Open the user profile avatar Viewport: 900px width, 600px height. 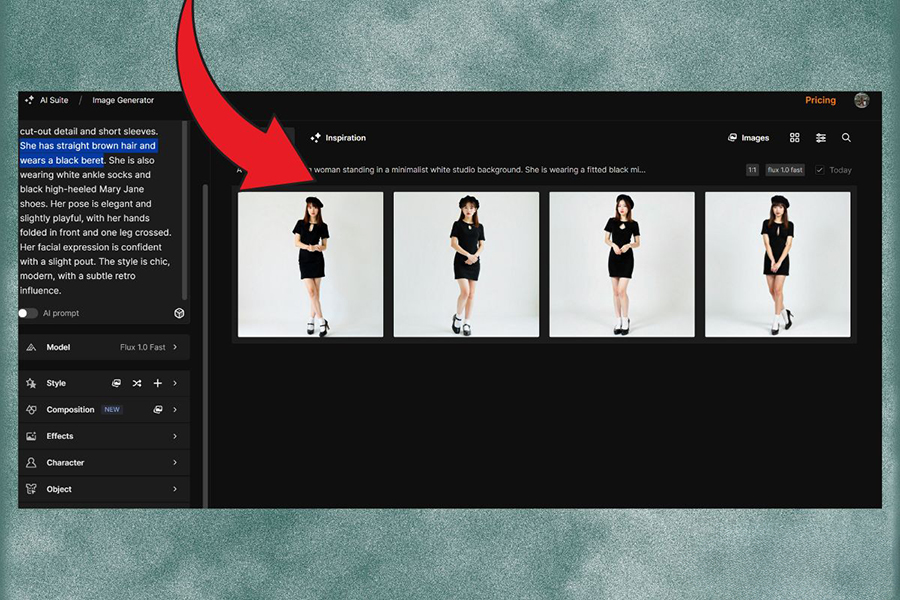tap(861, 100)
